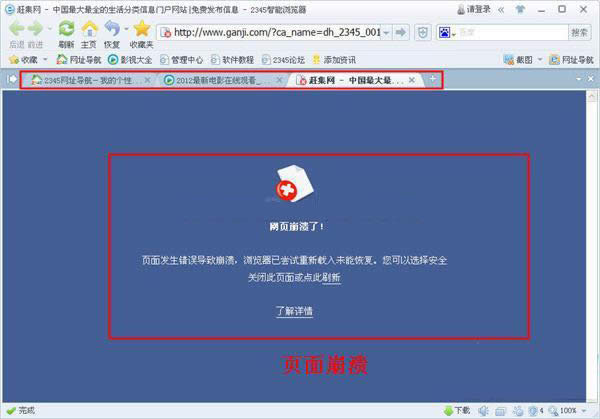This screenshot has height=419, width=600.
Task: Click the 截图 screenshot tool
Action: click(518, 60)
